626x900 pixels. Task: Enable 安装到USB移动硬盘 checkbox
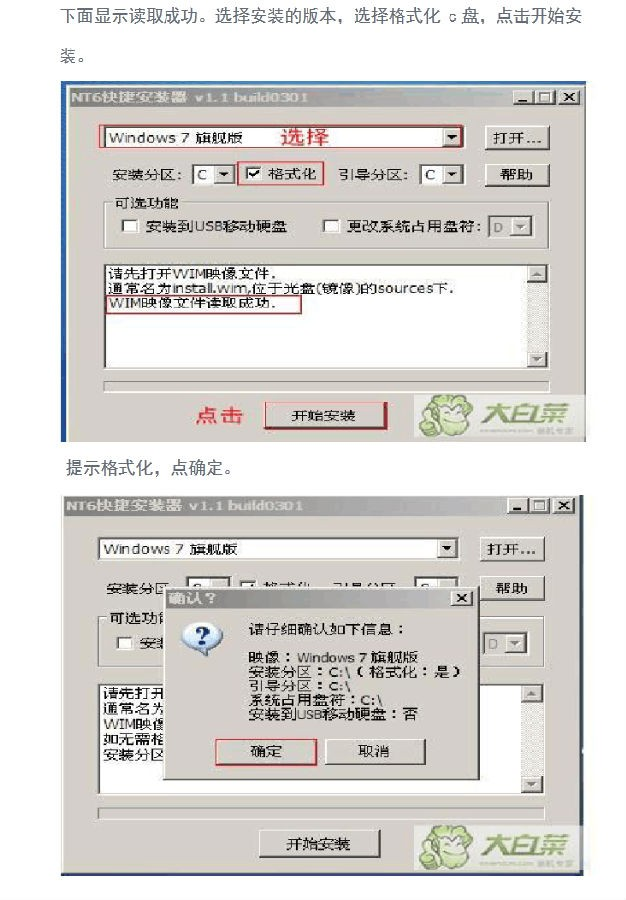coord(130,226)
